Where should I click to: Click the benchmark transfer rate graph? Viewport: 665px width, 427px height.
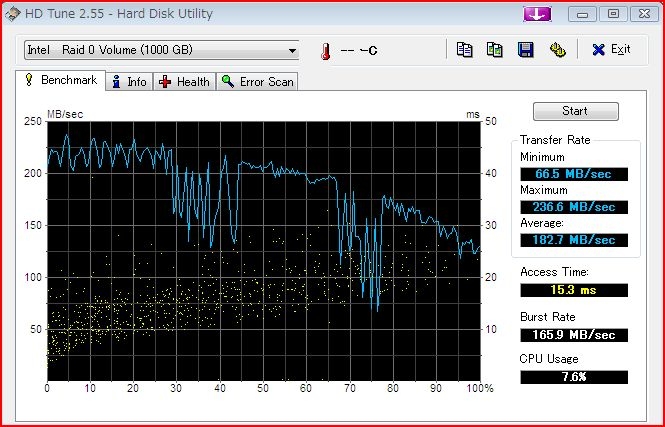[x=263, y=251]
